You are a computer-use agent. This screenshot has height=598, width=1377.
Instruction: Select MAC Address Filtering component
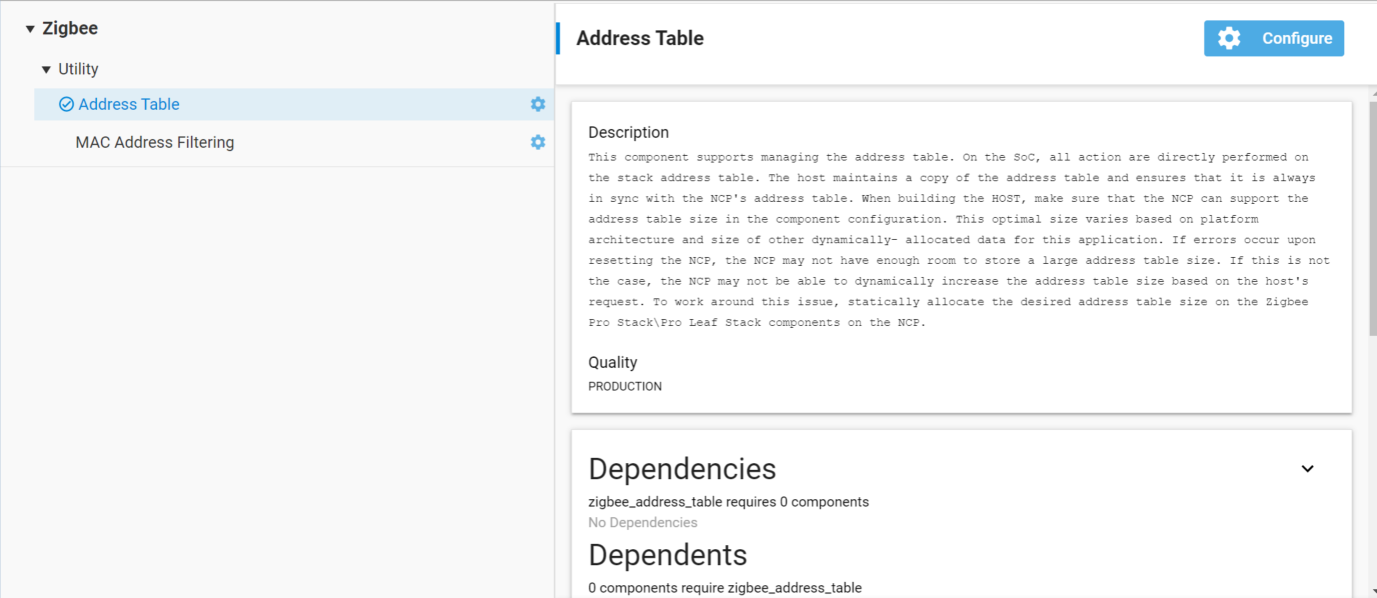coord(155,143)
